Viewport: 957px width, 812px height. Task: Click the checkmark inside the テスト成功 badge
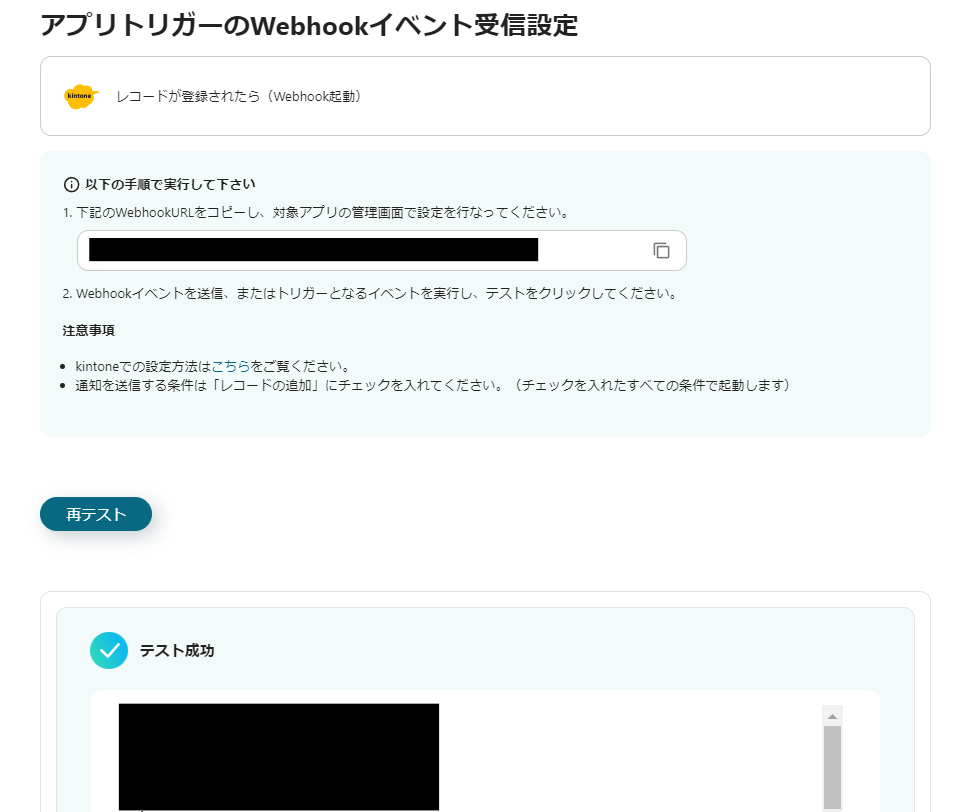tap(109, 650)
